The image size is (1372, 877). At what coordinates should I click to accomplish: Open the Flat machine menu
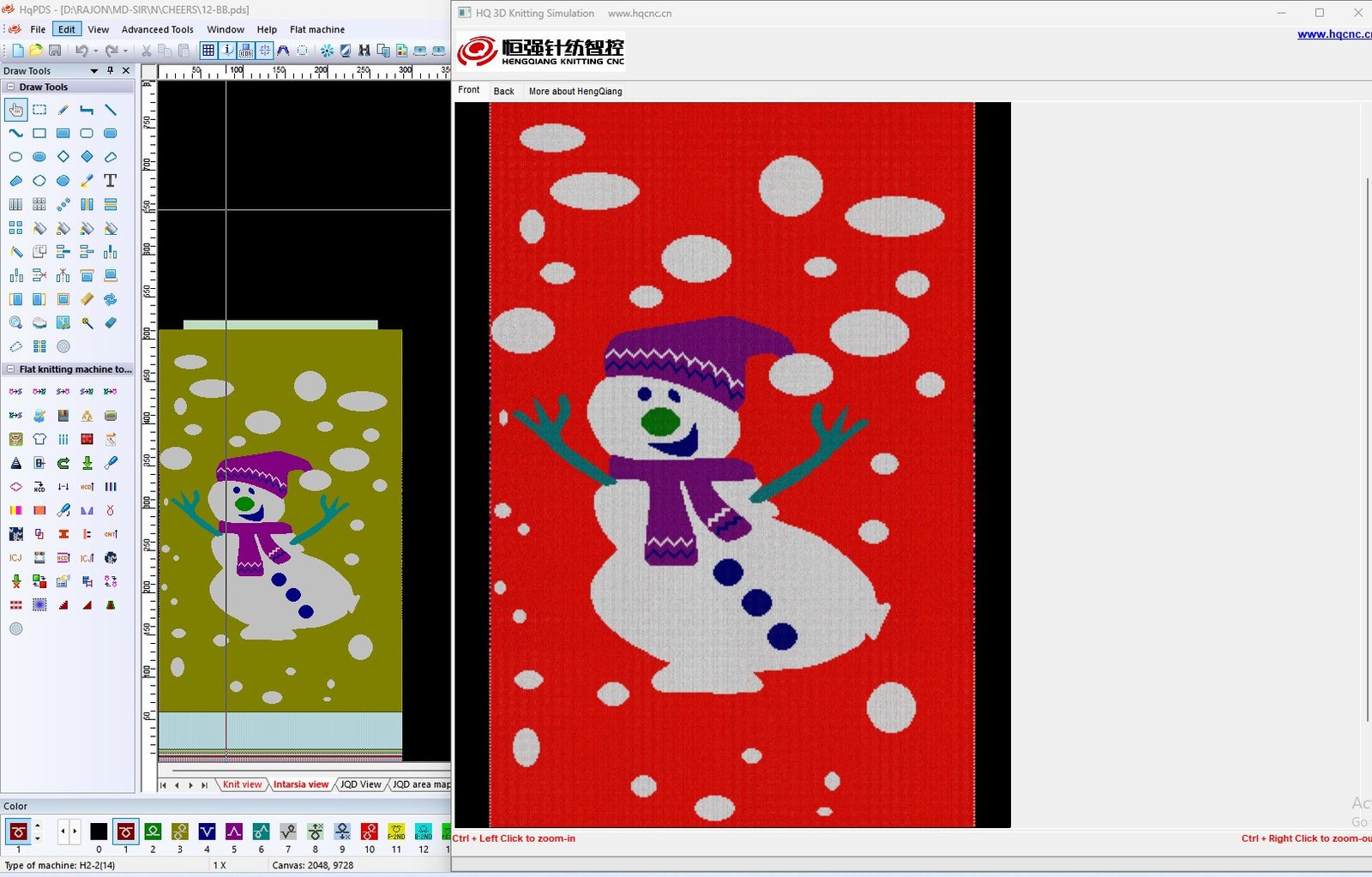(x=316, y=29)
